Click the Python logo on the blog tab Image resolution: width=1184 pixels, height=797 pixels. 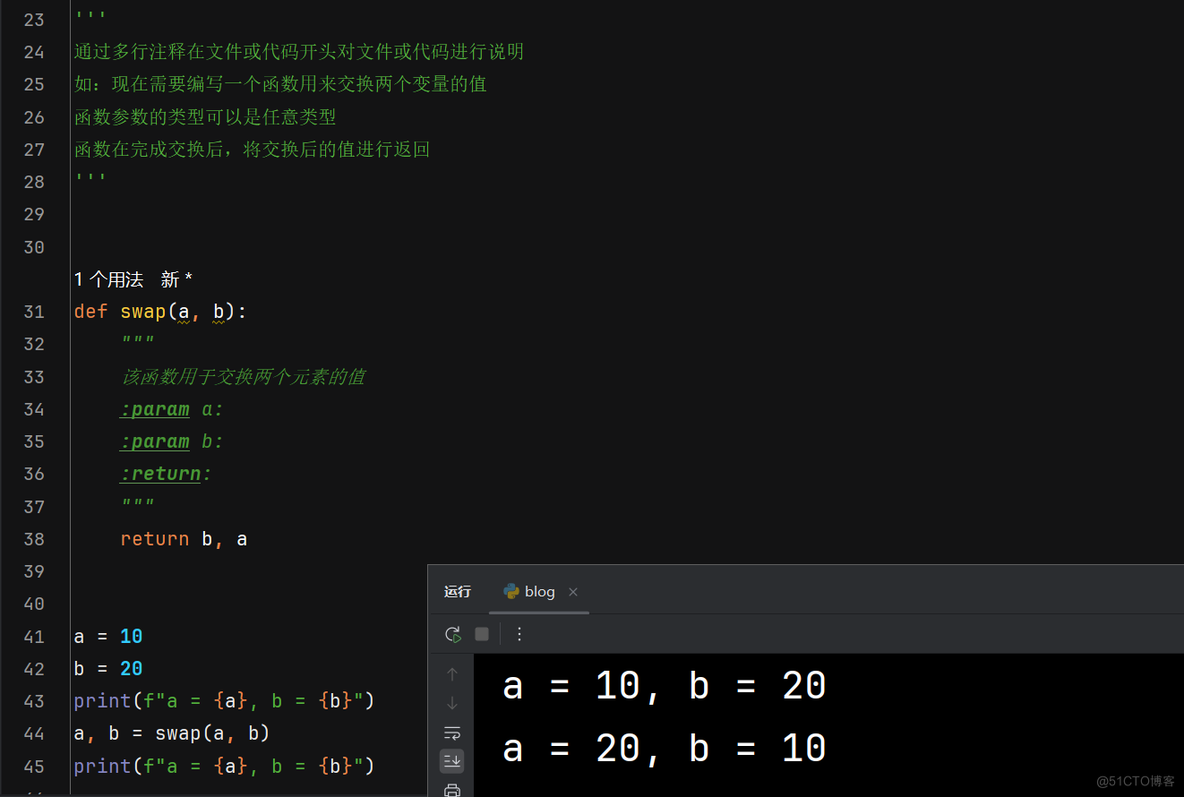pos(511,591)
